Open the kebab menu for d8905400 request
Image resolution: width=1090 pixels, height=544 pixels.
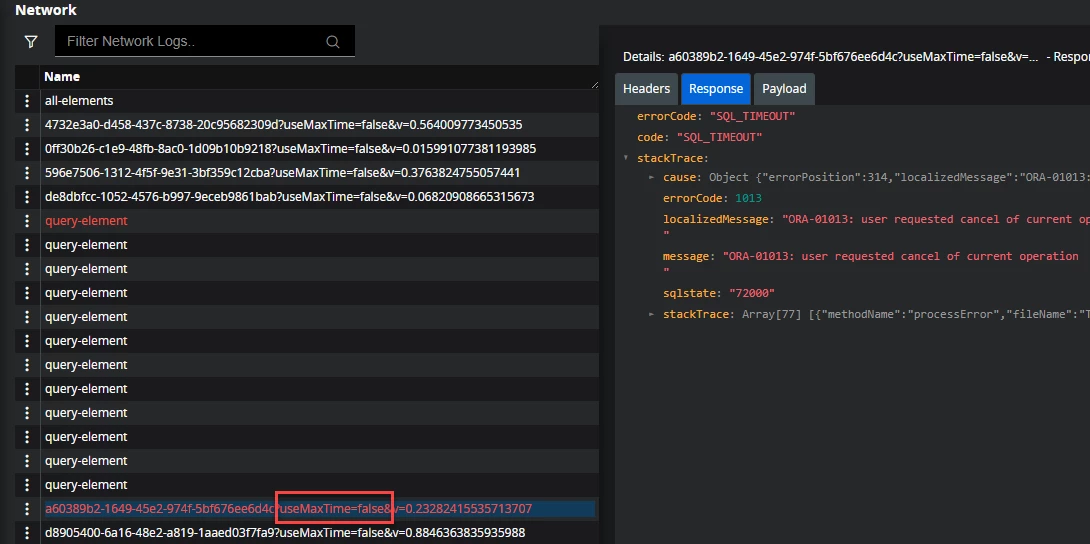coord(27,533)
